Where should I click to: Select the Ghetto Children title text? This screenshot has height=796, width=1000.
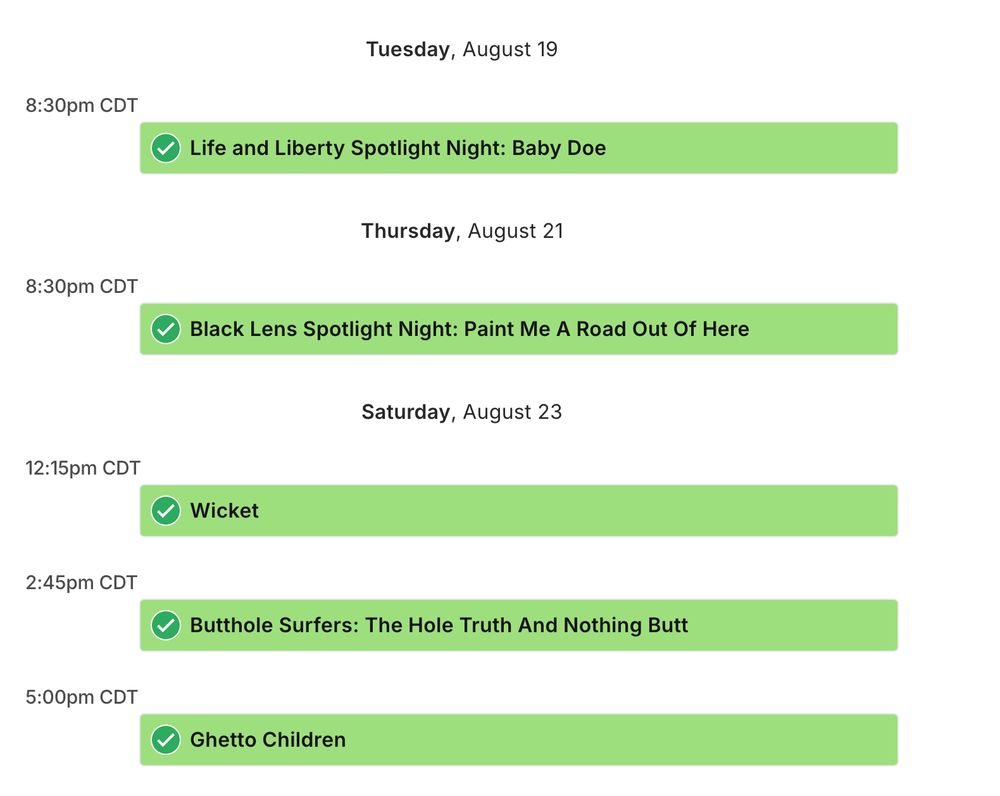coord(268,740)
